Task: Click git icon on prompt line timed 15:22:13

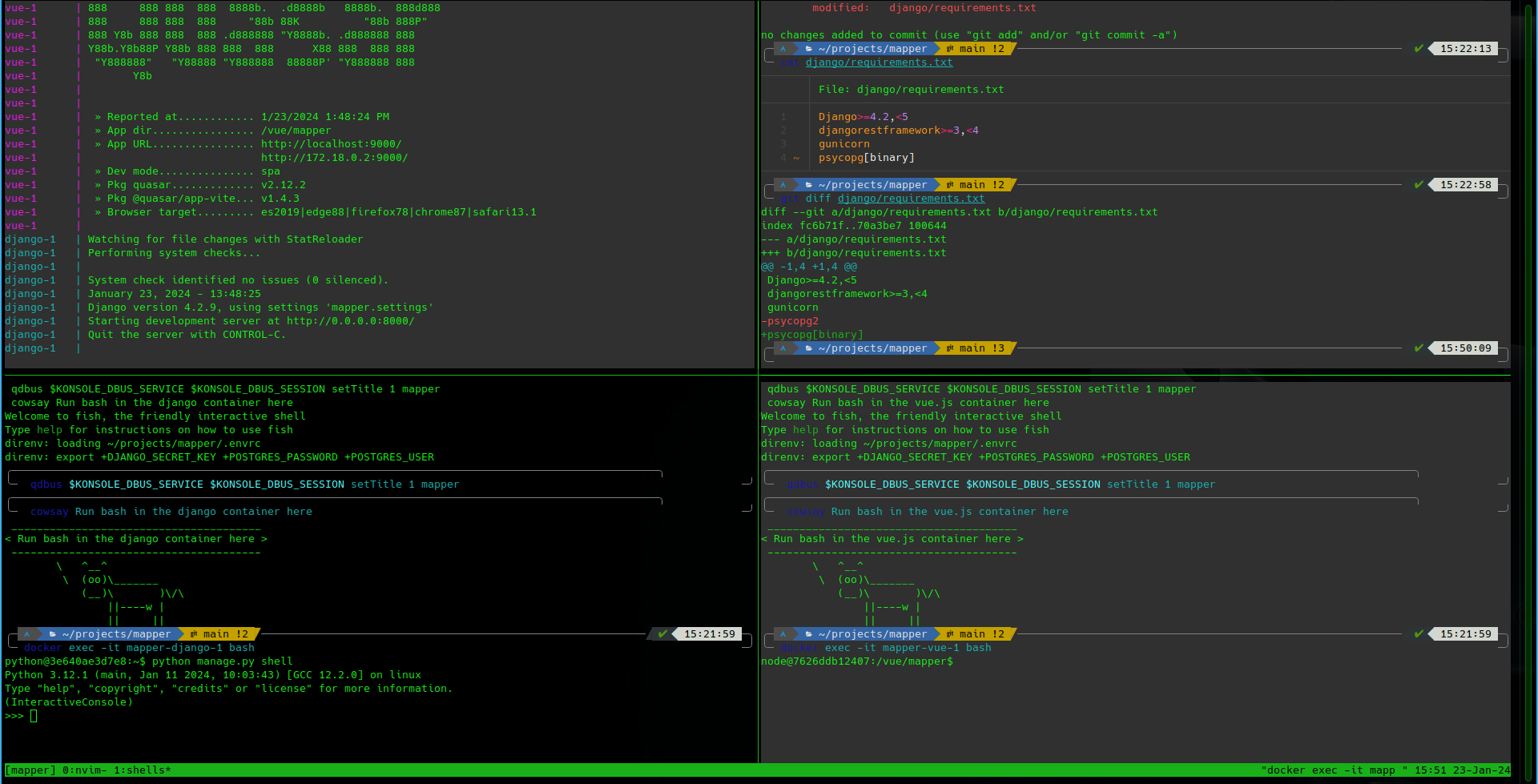Action: pos(950,49)
